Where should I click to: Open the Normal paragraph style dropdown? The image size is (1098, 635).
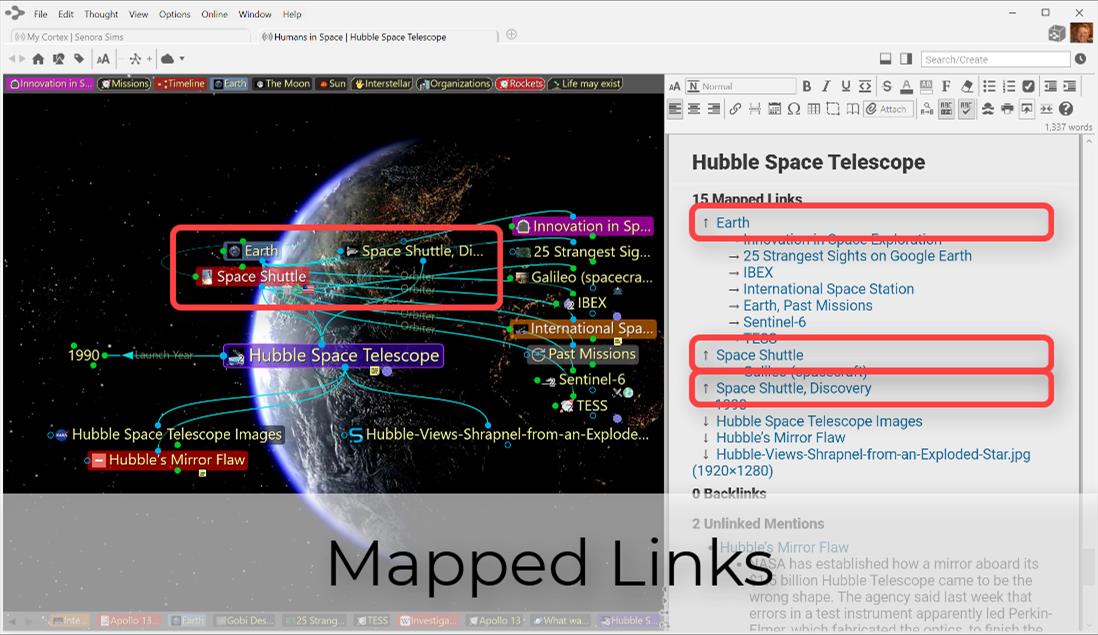click(x=741, y=87)
